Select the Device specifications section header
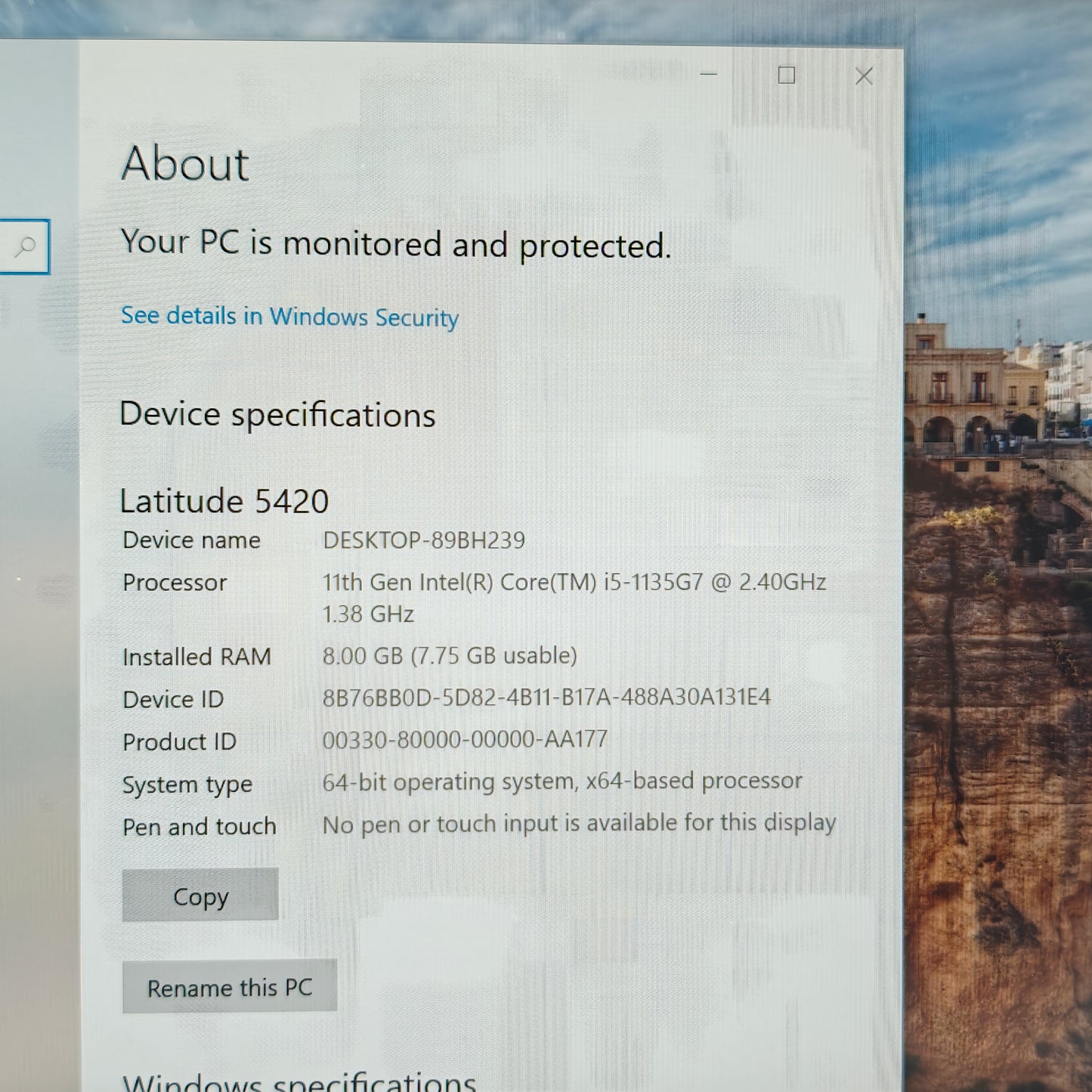This screenshot has height=1092, width=1092. 278,414
